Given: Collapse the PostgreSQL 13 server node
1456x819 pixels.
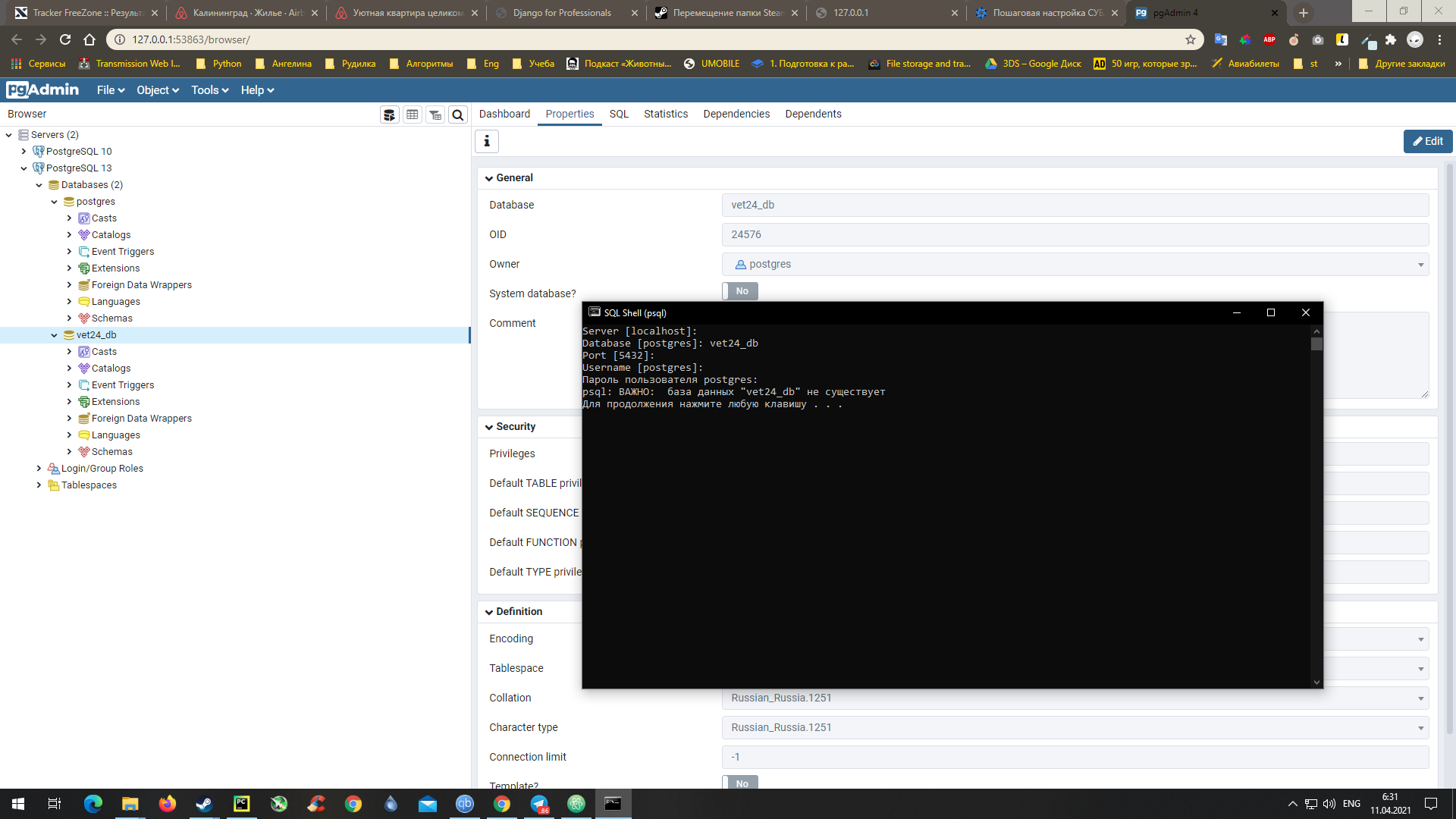Looking at the screenshot, I should [x=24, y=168].
